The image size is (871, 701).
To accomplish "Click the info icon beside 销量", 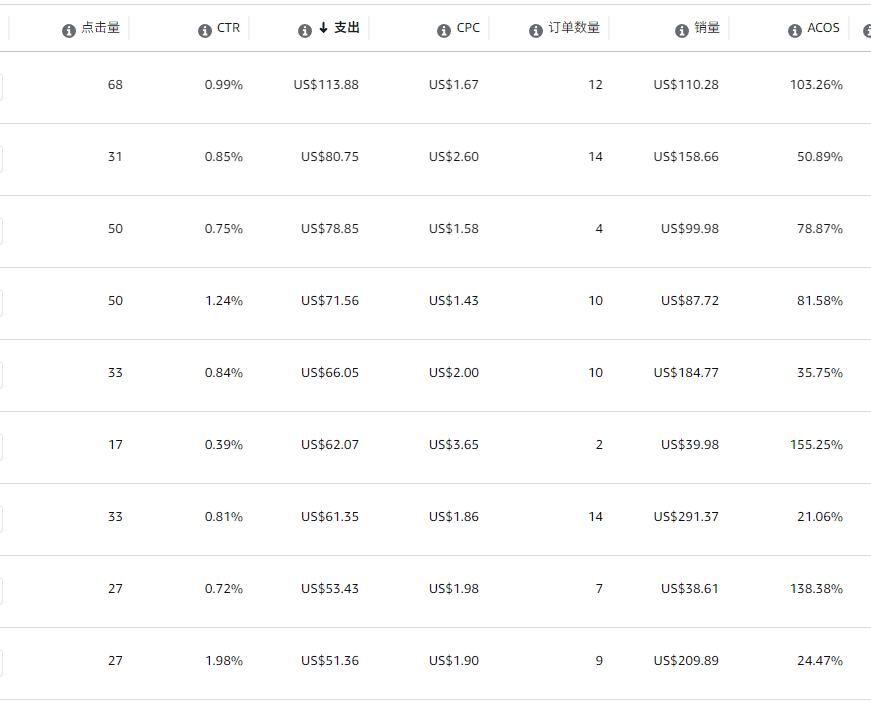I will coord(683,31).
